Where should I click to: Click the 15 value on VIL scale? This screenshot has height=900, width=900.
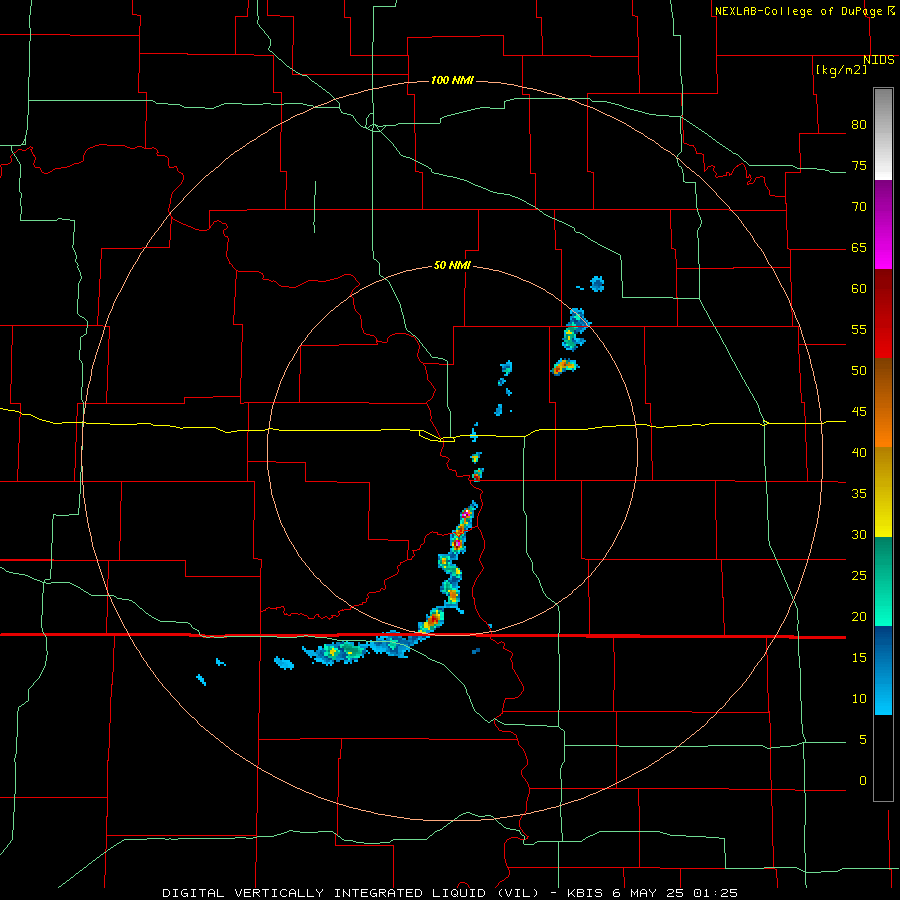859,657
